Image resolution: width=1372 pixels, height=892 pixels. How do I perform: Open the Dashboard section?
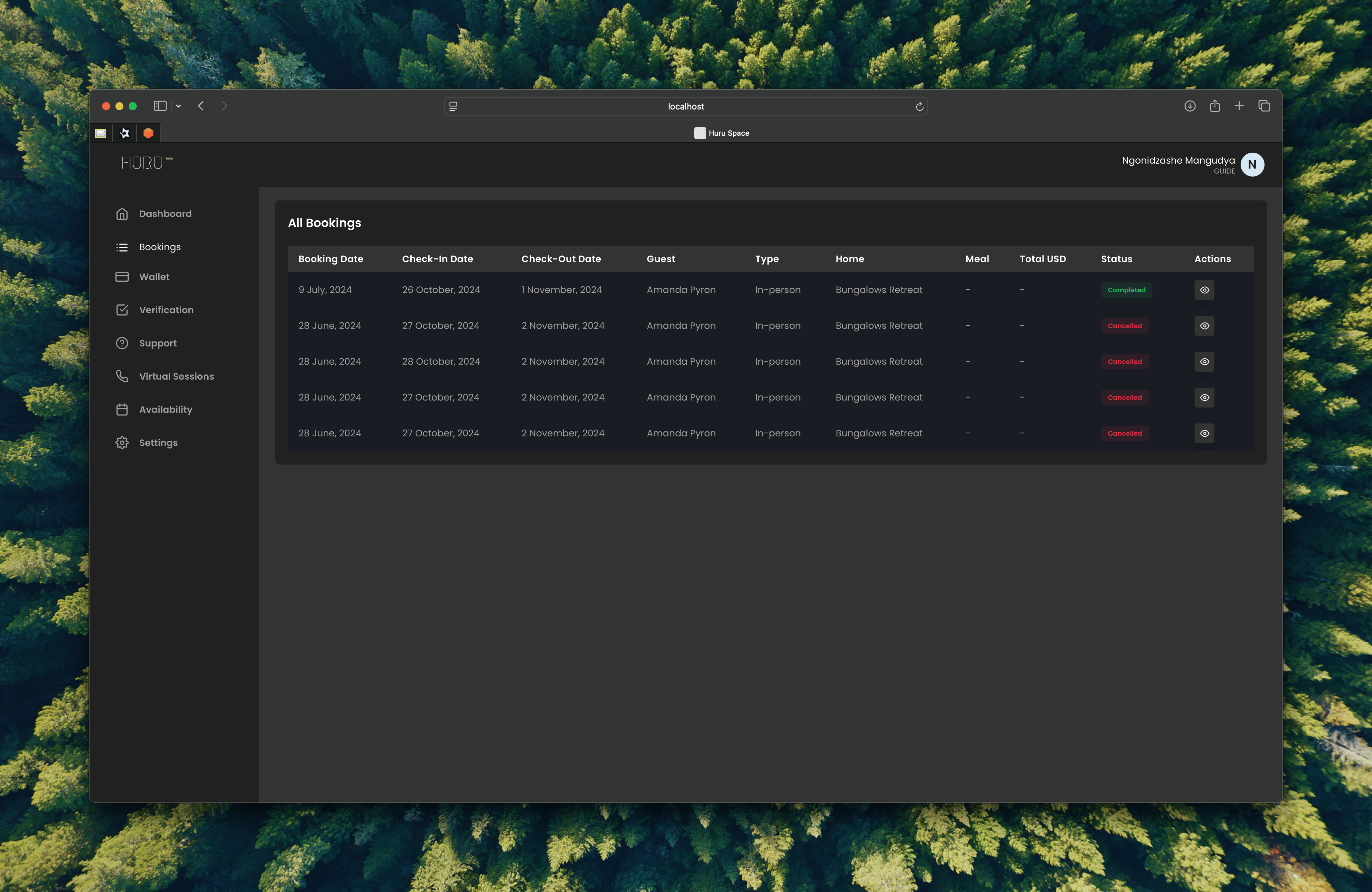point(165,213)
